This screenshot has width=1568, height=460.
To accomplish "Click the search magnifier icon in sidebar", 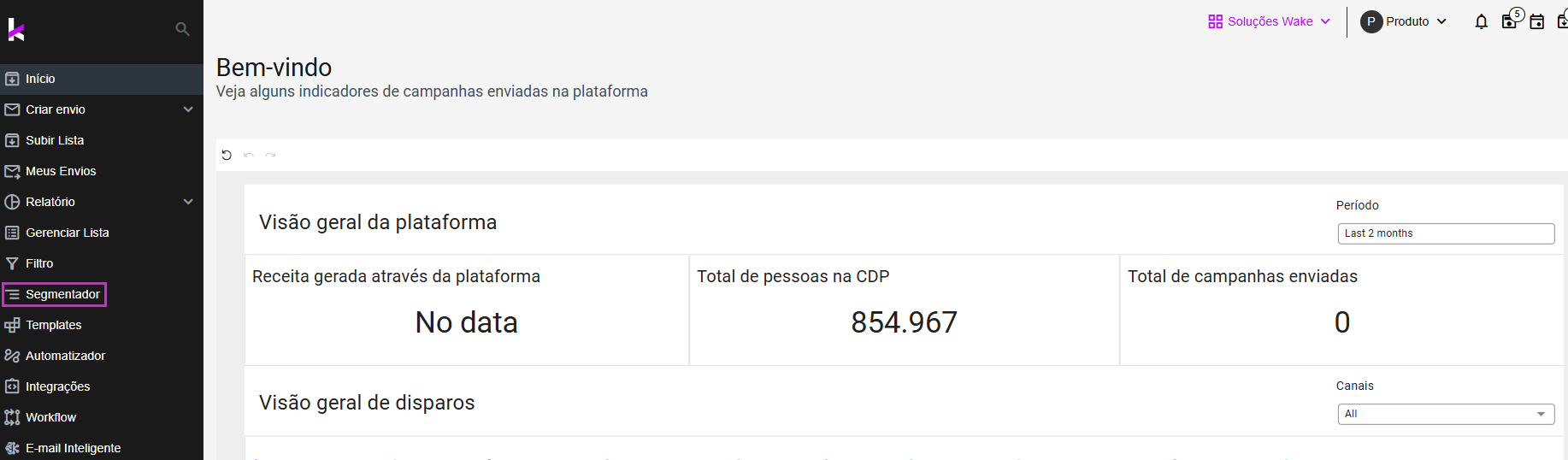I will point(182,29).
